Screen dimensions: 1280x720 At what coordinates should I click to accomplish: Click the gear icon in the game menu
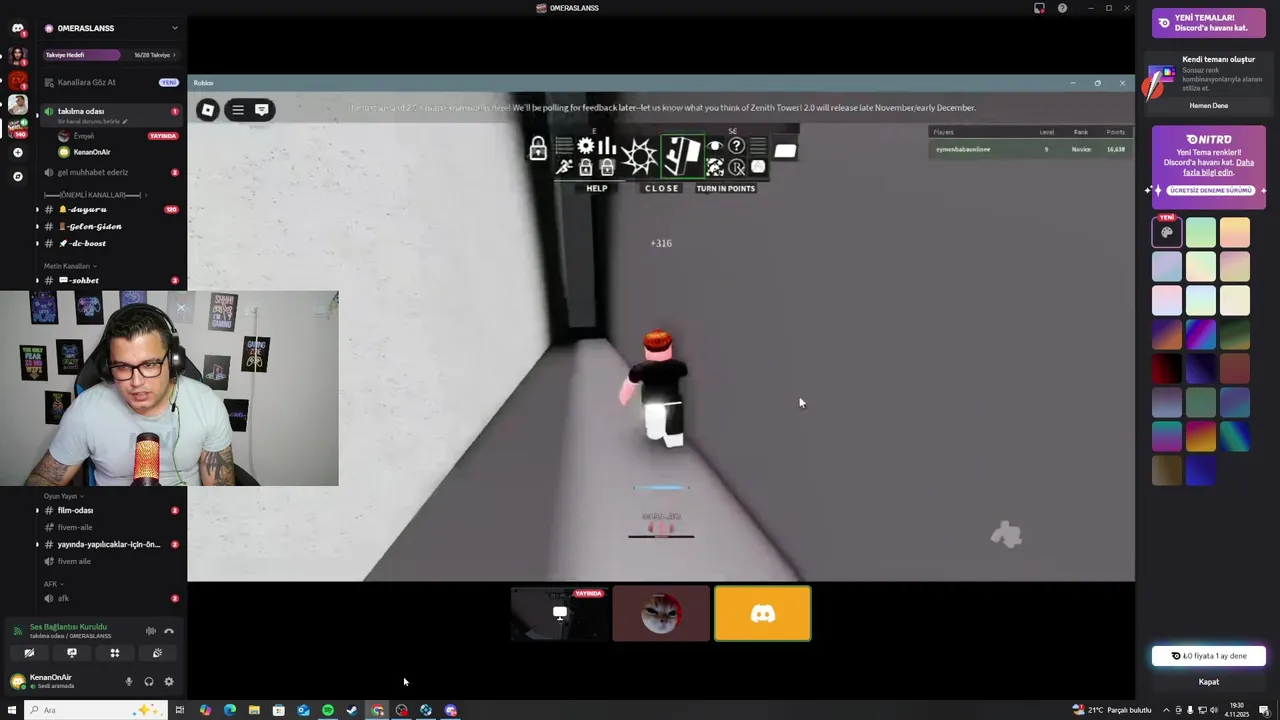585,146
